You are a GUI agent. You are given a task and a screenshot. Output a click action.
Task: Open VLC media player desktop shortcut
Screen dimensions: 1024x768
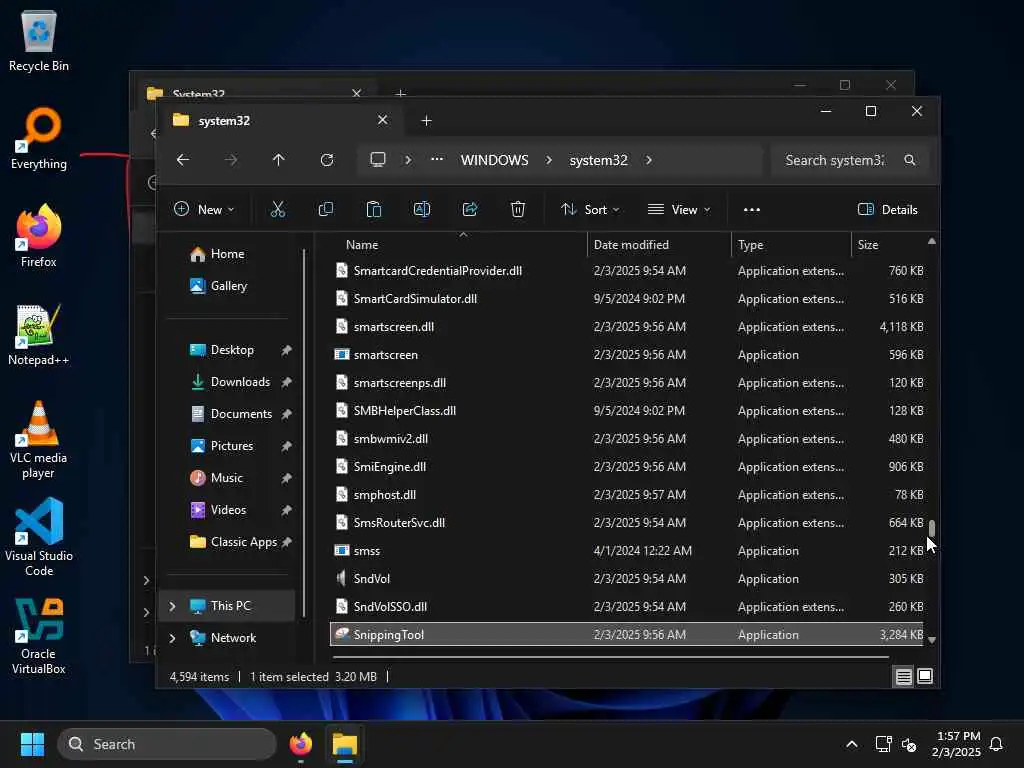[x=39, y=440]
